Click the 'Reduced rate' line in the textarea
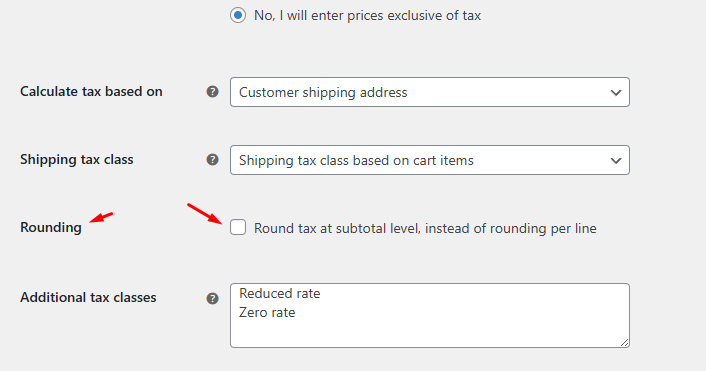Viewport: 706px width, 371px height. click(x=280, y=294)
